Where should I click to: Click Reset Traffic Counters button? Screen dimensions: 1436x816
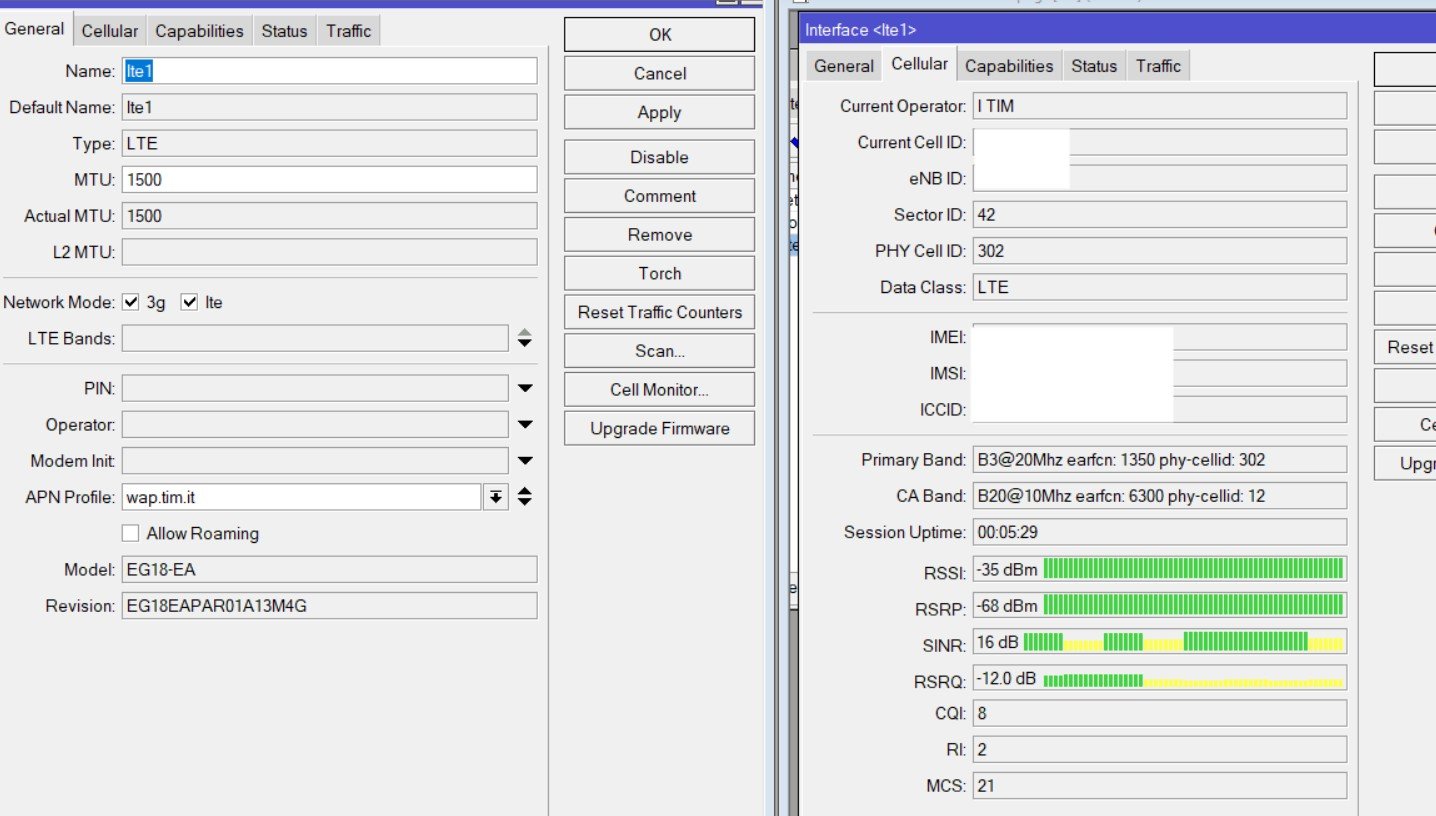[x=659, y=312]
